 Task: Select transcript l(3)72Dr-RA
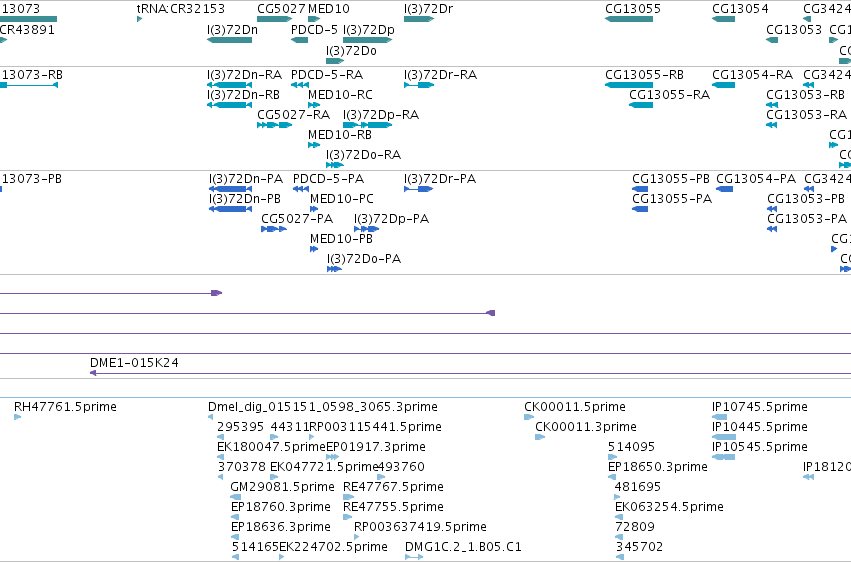click(x=440, y=75)
